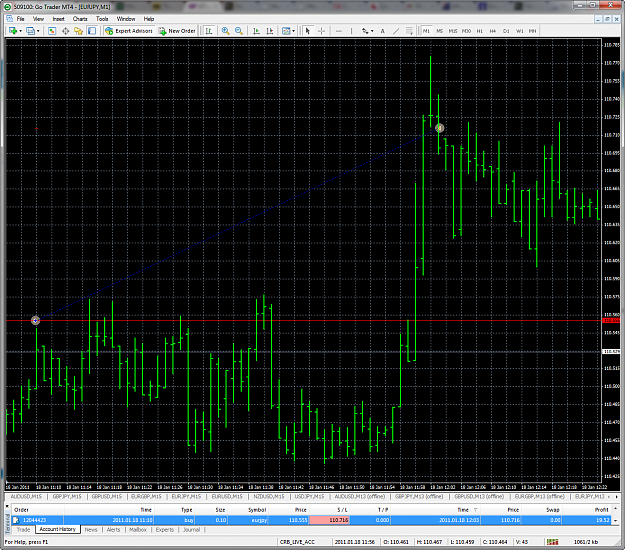Switch to the AUDUSD,M15 chart tab

point(26,497)
